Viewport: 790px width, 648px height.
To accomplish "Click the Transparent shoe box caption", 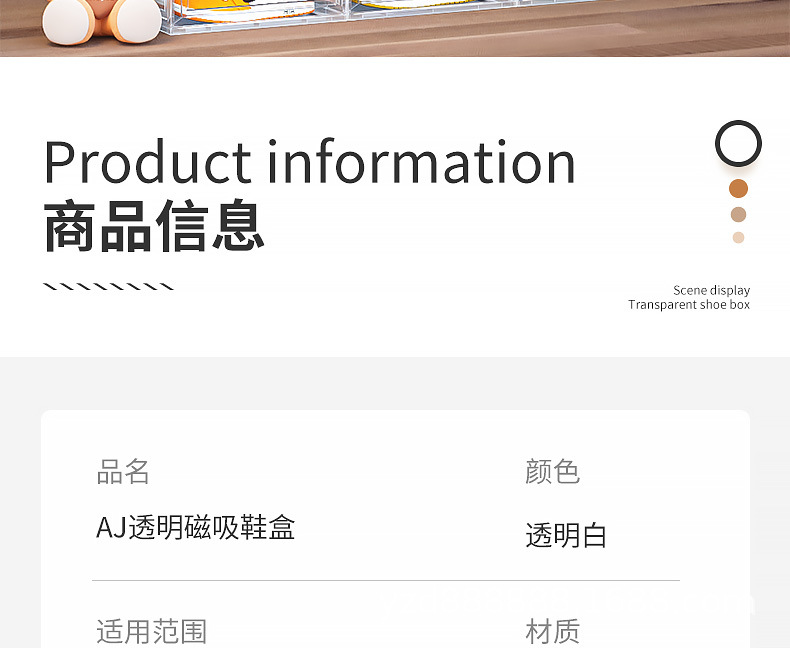I will (x=689, y=305).
